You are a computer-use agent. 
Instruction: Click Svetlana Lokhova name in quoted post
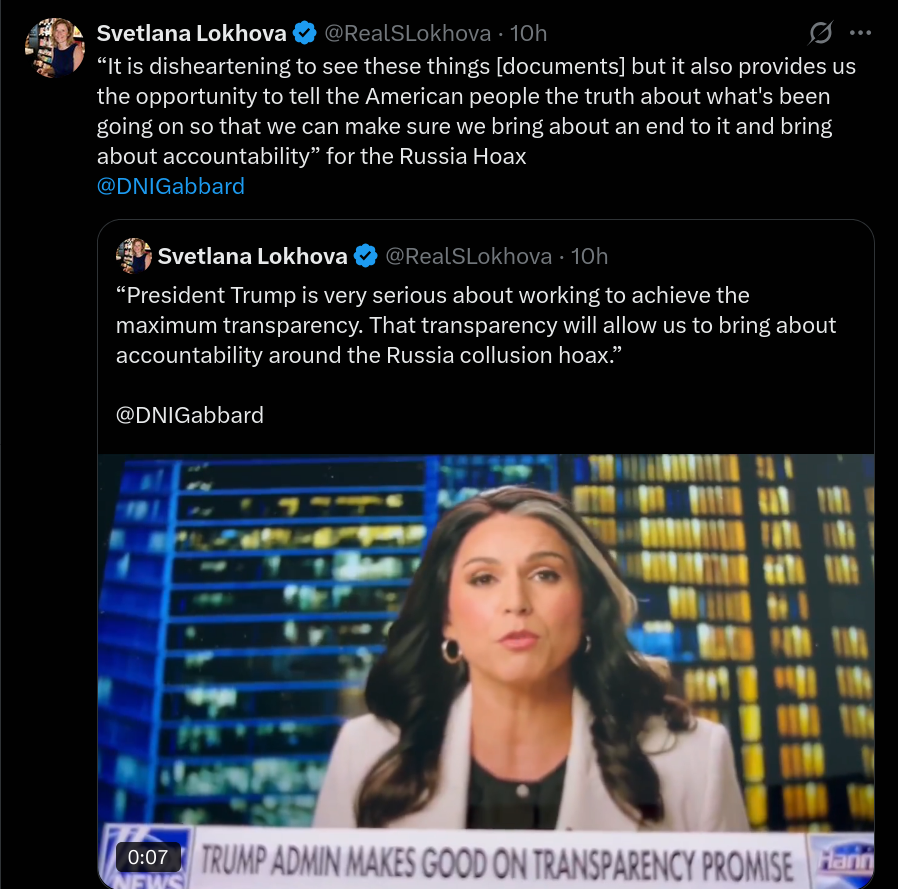coord(252,256)
